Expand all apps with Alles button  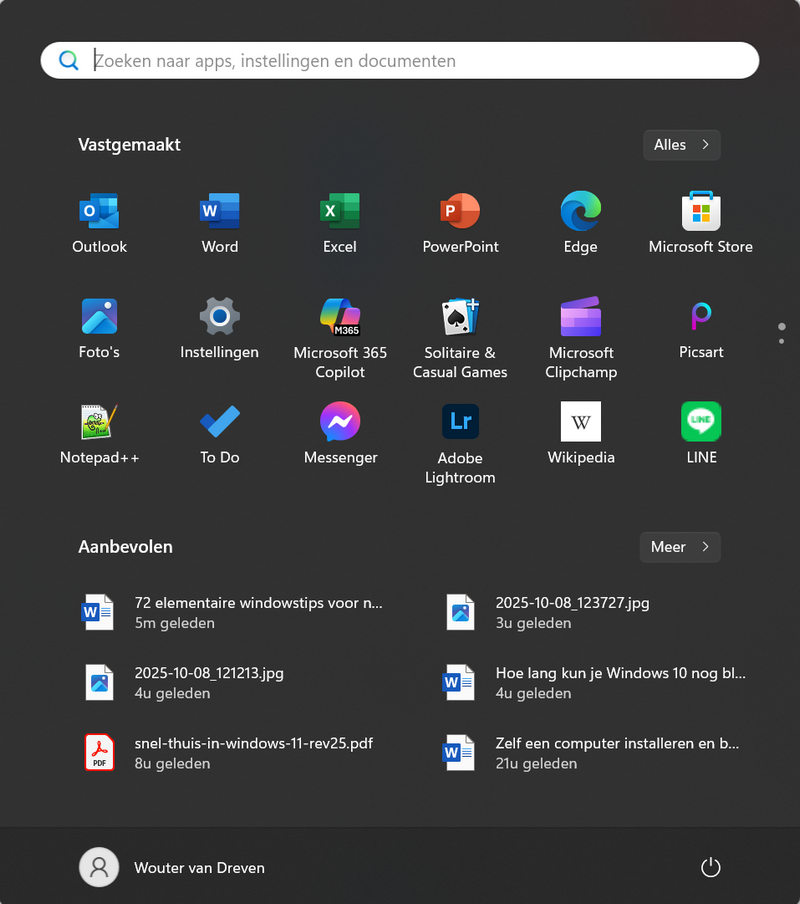681,145
